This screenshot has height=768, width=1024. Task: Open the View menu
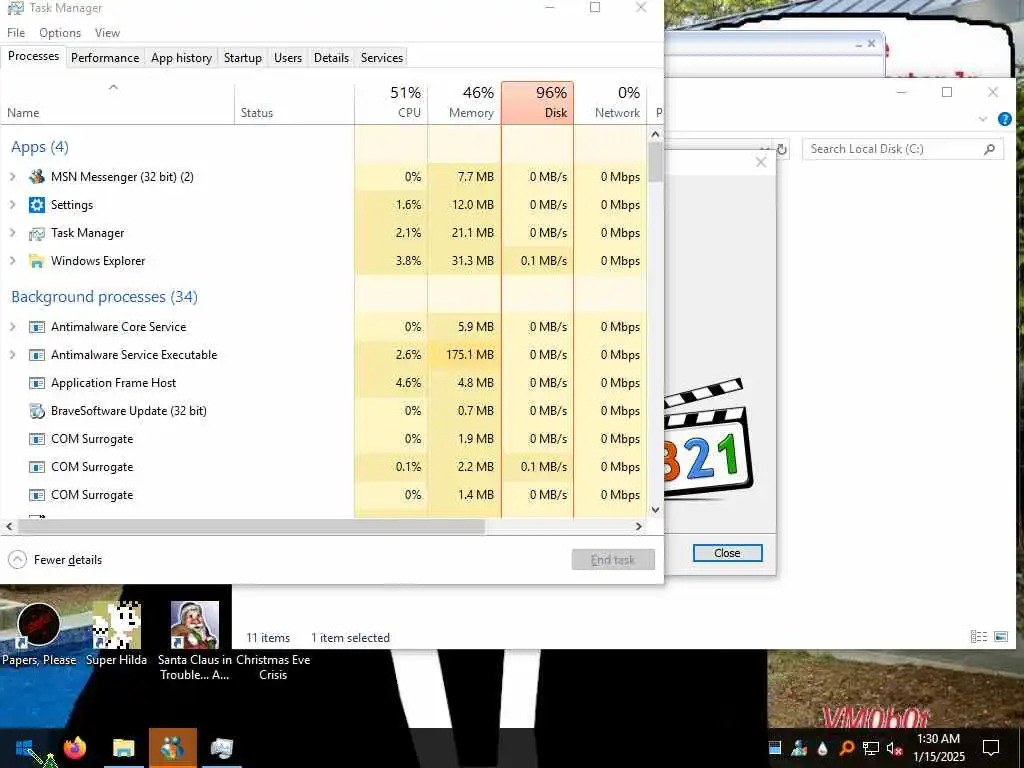pyautogui.click(x=107, y=33)
